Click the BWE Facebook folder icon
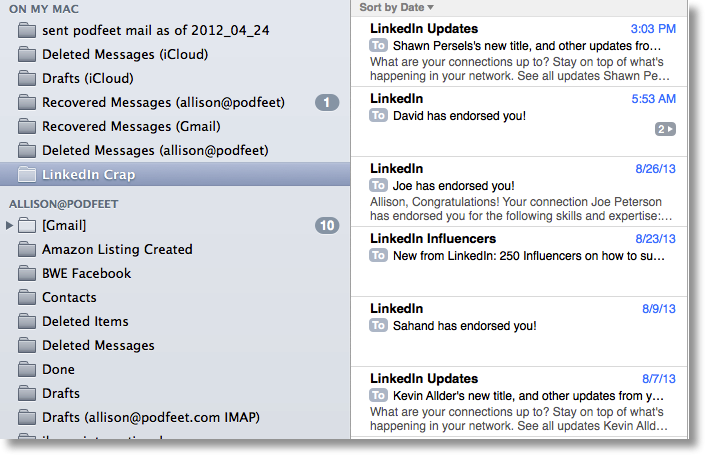Image resolution: width=705 pixels, height=455 pixels. click(x=26, y=273)
